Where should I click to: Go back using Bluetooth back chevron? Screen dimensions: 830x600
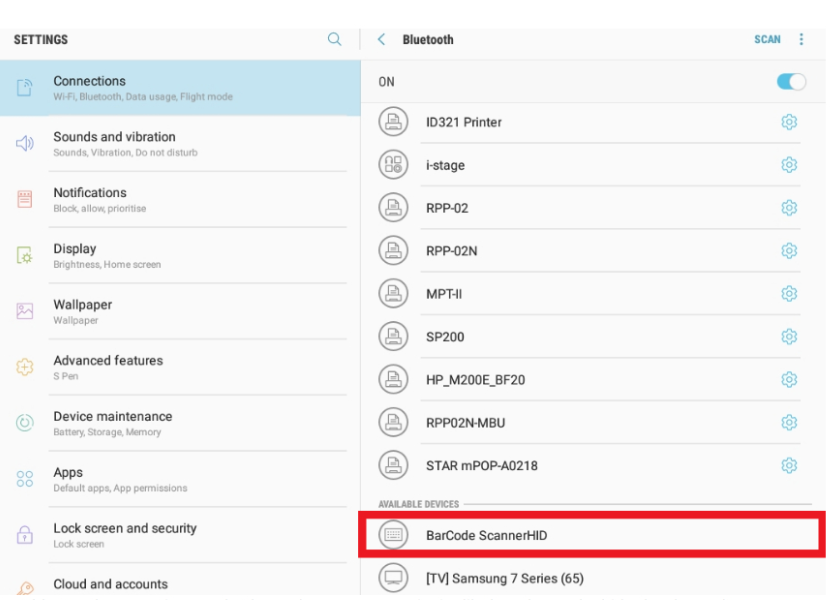click(381, 40)
